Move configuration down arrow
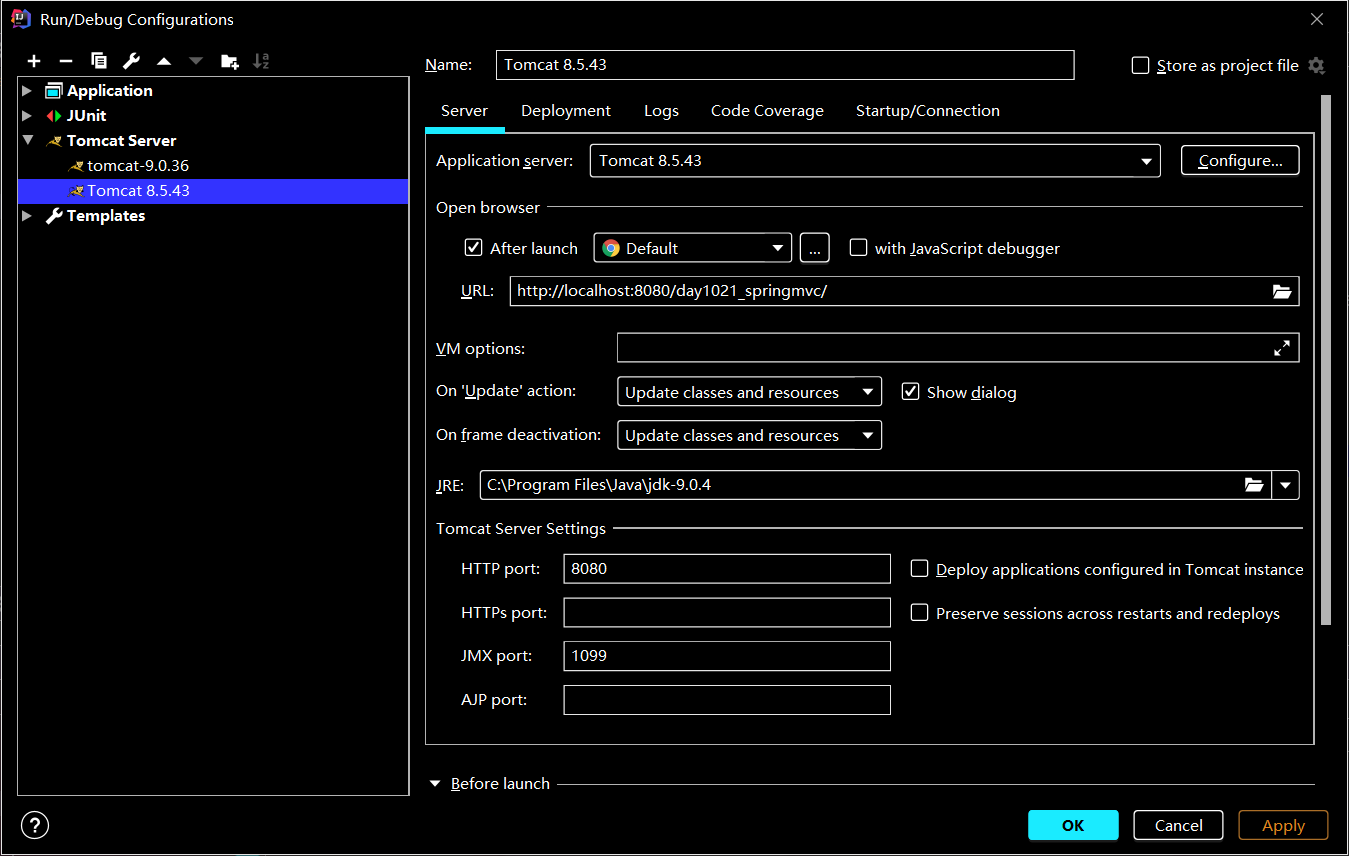 click(x=196, y=61)
